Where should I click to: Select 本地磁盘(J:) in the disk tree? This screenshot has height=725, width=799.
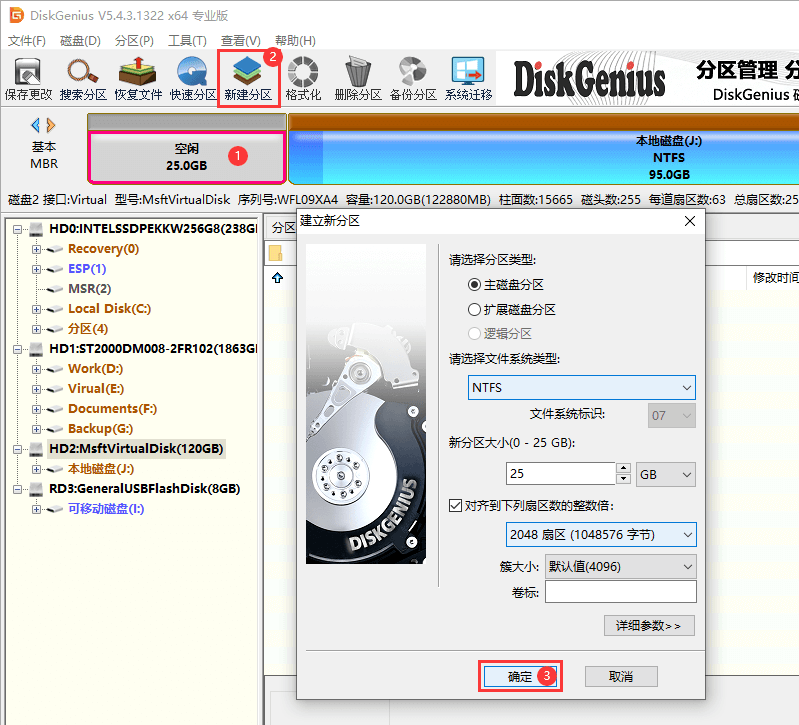point(101,469)
